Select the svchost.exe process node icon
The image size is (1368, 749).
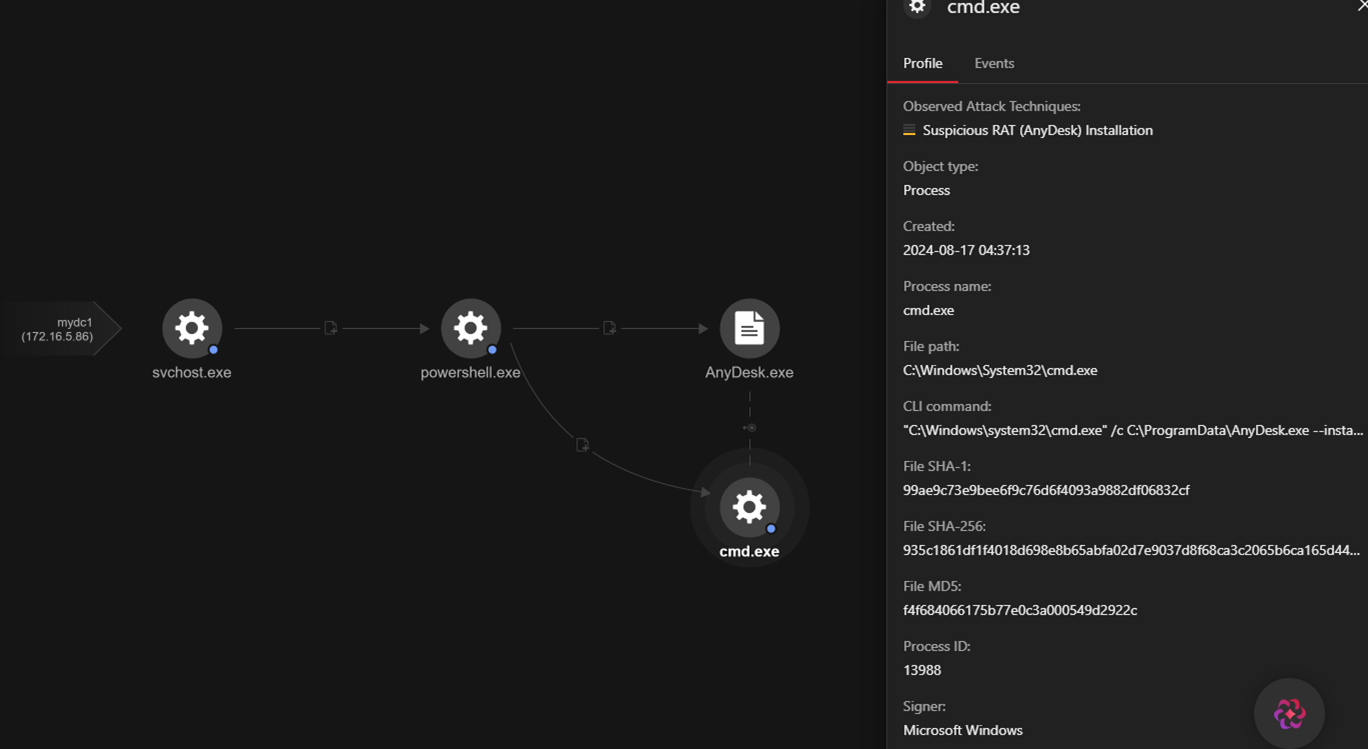[x=192, y=328]
